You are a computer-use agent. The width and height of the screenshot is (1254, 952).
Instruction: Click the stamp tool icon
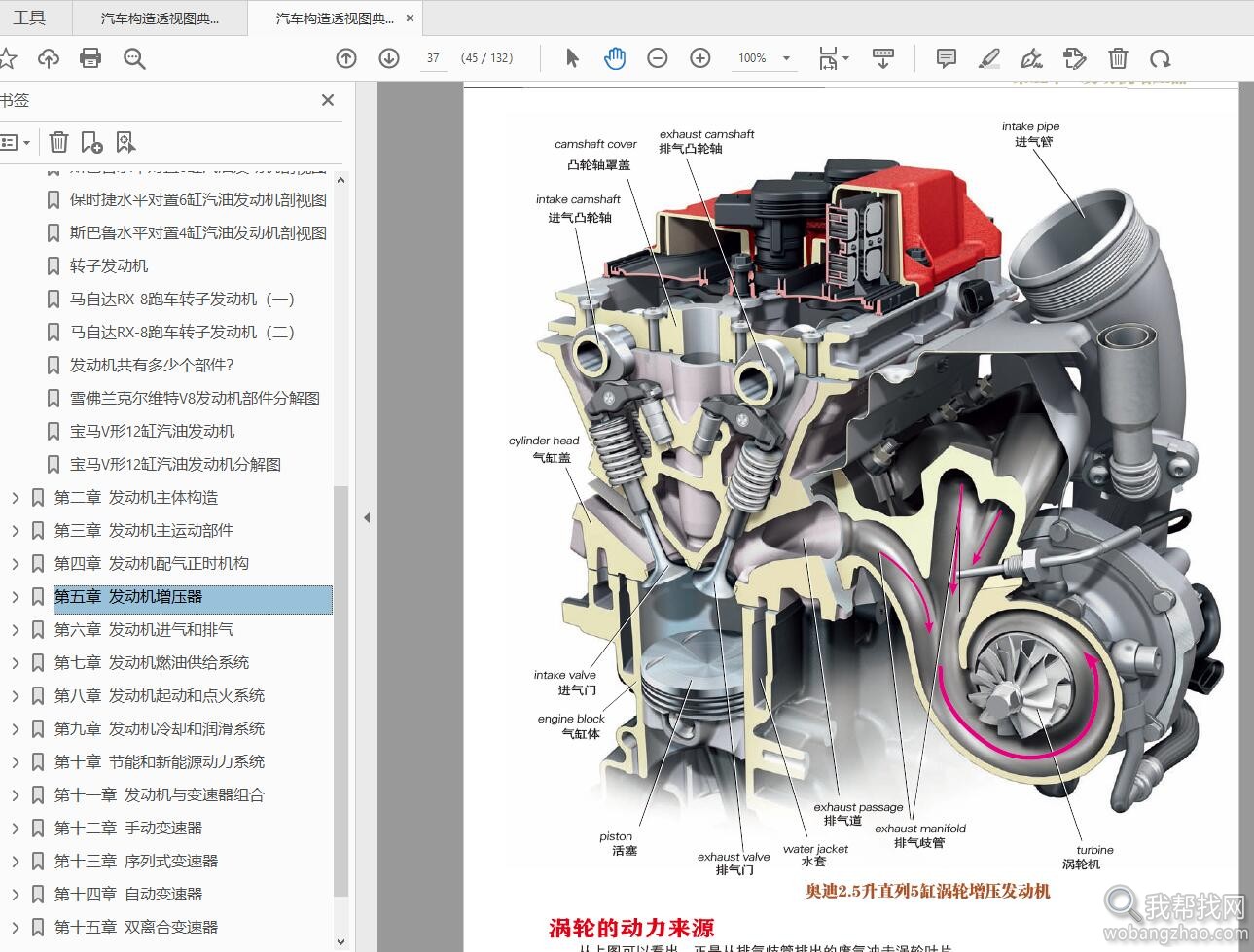pyautogui.click(x=1075, y=58)
